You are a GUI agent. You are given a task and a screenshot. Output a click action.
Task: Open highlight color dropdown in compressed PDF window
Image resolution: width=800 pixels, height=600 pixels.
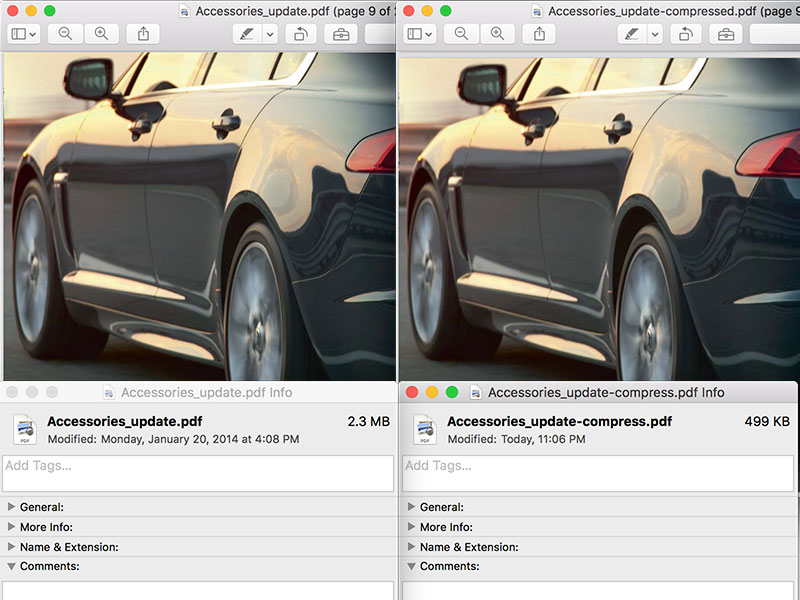(x=655, y=34)
